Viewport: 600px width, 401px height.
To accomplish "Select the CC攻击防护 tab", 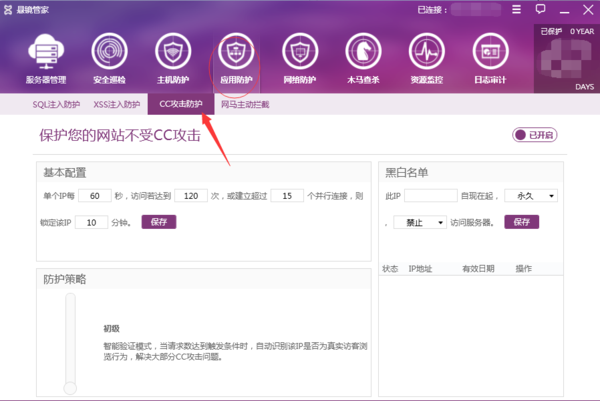I will 181,104.
